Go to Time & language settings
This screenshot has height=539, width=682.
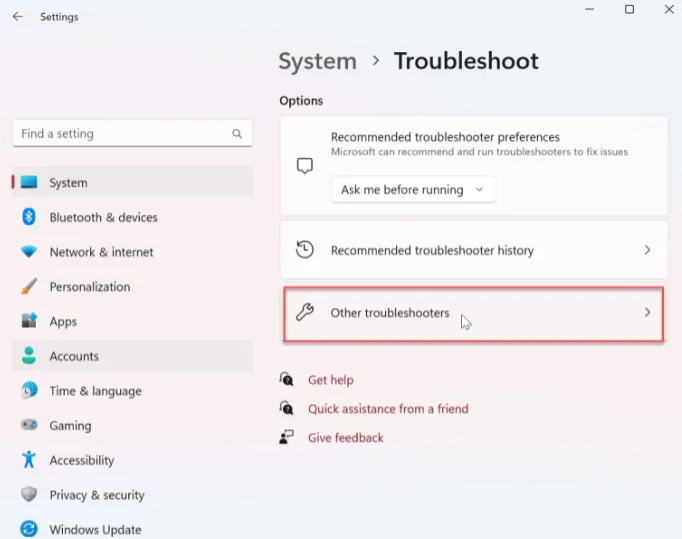tap(95, 391)
